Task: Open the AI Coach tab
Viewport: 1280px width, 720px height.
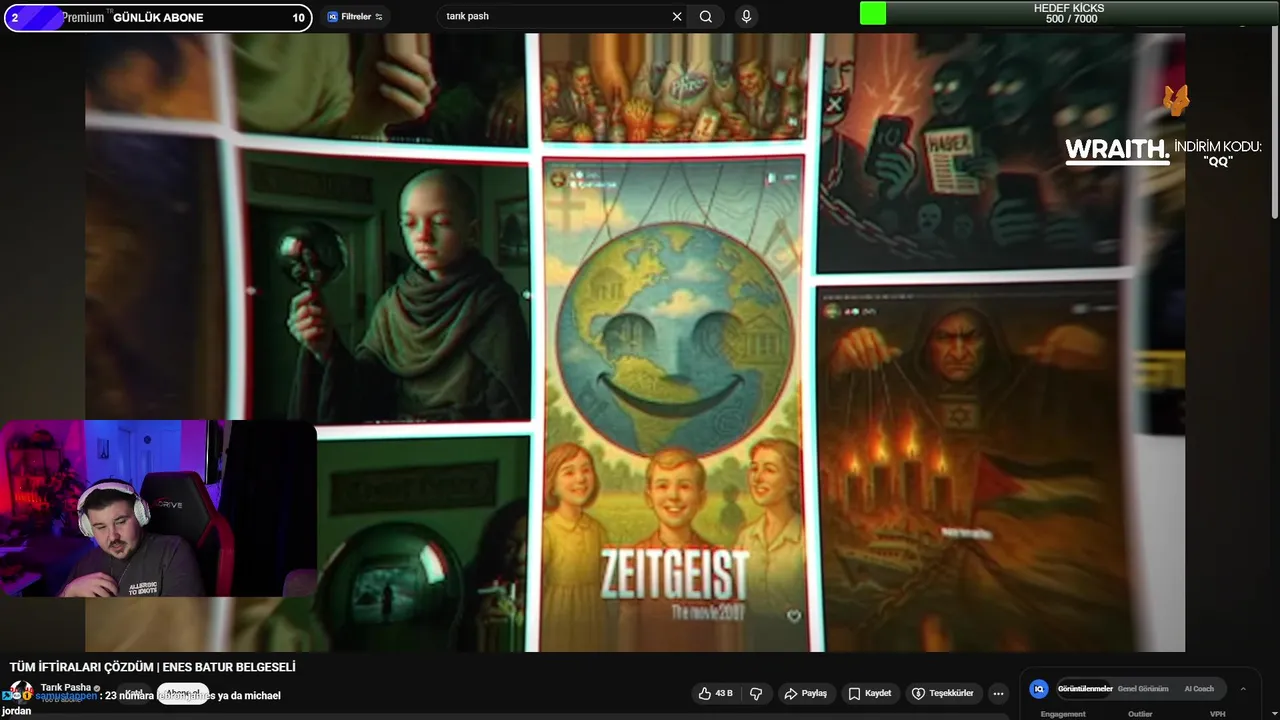Action: coord(1199,688)
